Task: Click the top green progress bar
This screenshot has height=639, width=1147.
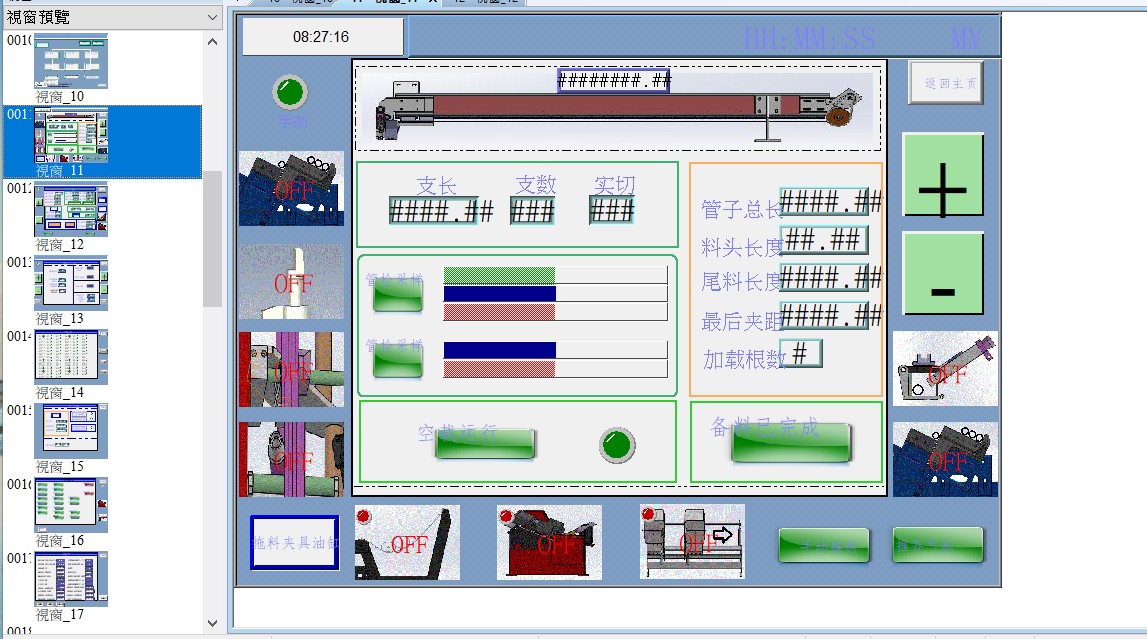Action: pos(554,275)
